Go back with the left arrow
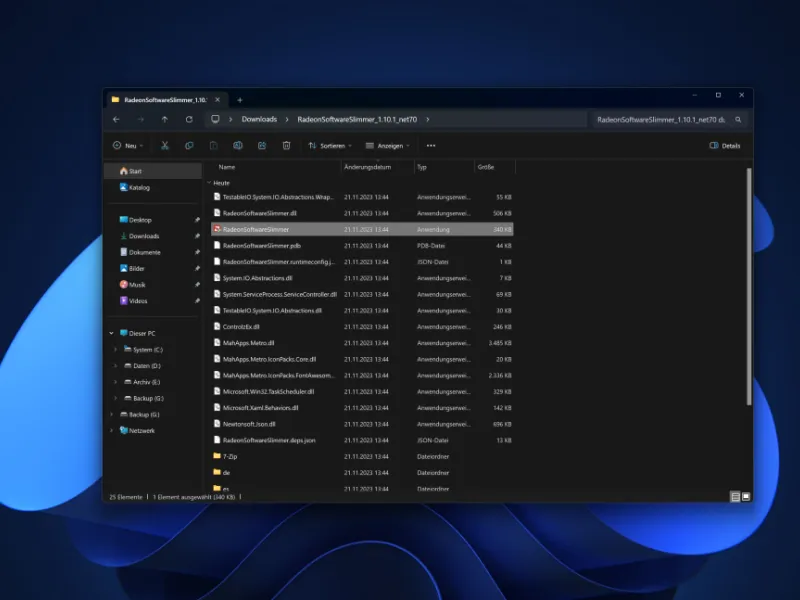 pyautogui.click(x=116, y=119)
